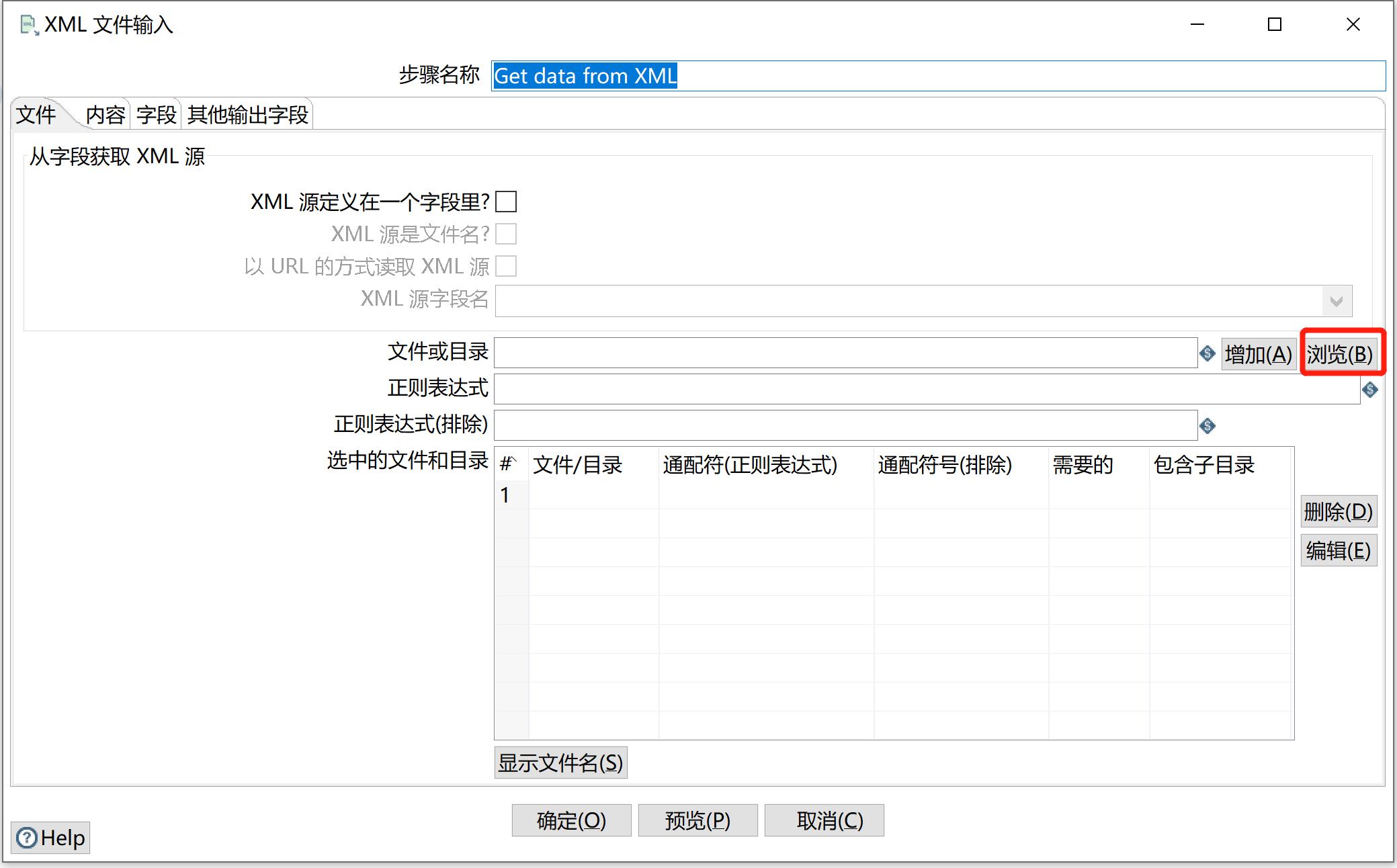This screenshot has width=1397, height=868.
Task: Click the 包含子目录 column header
Action: pyautogui.click(x=1221, y=464)
